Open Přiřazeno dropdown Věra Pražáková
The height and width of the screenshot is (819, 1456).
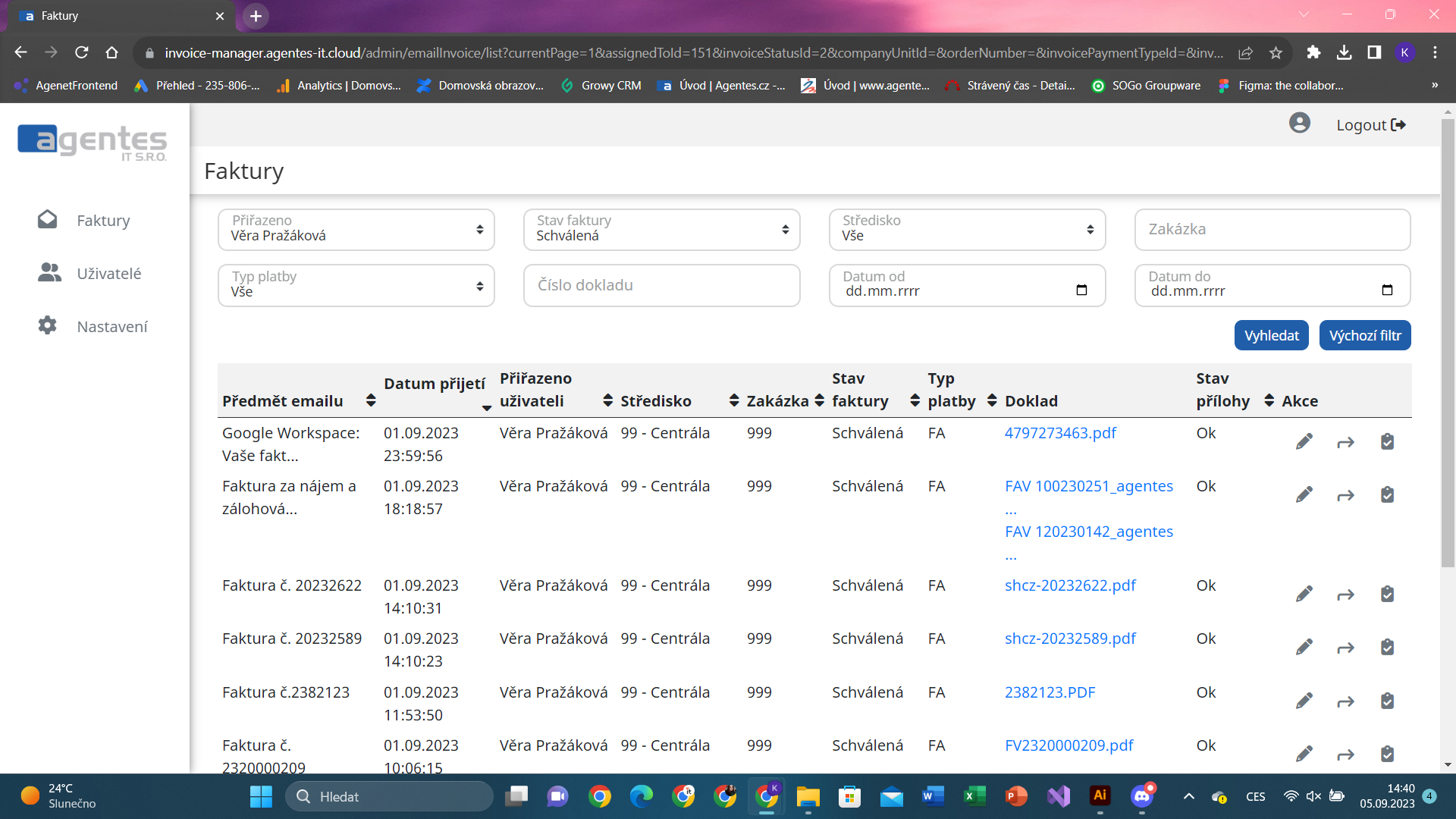point(356,230)
